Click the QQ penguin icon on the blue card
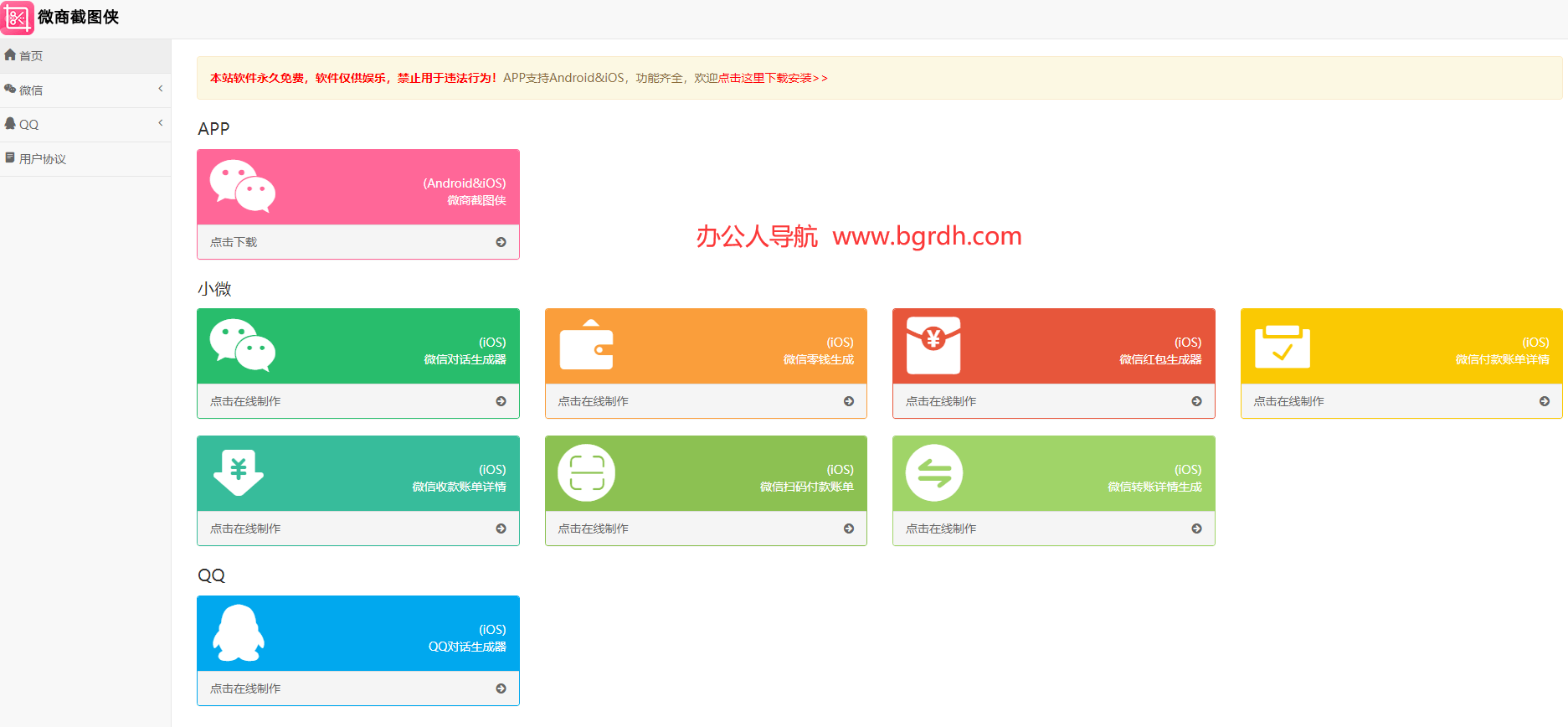This screenshot has height=727, width=1568. click(x=239, y=632)
